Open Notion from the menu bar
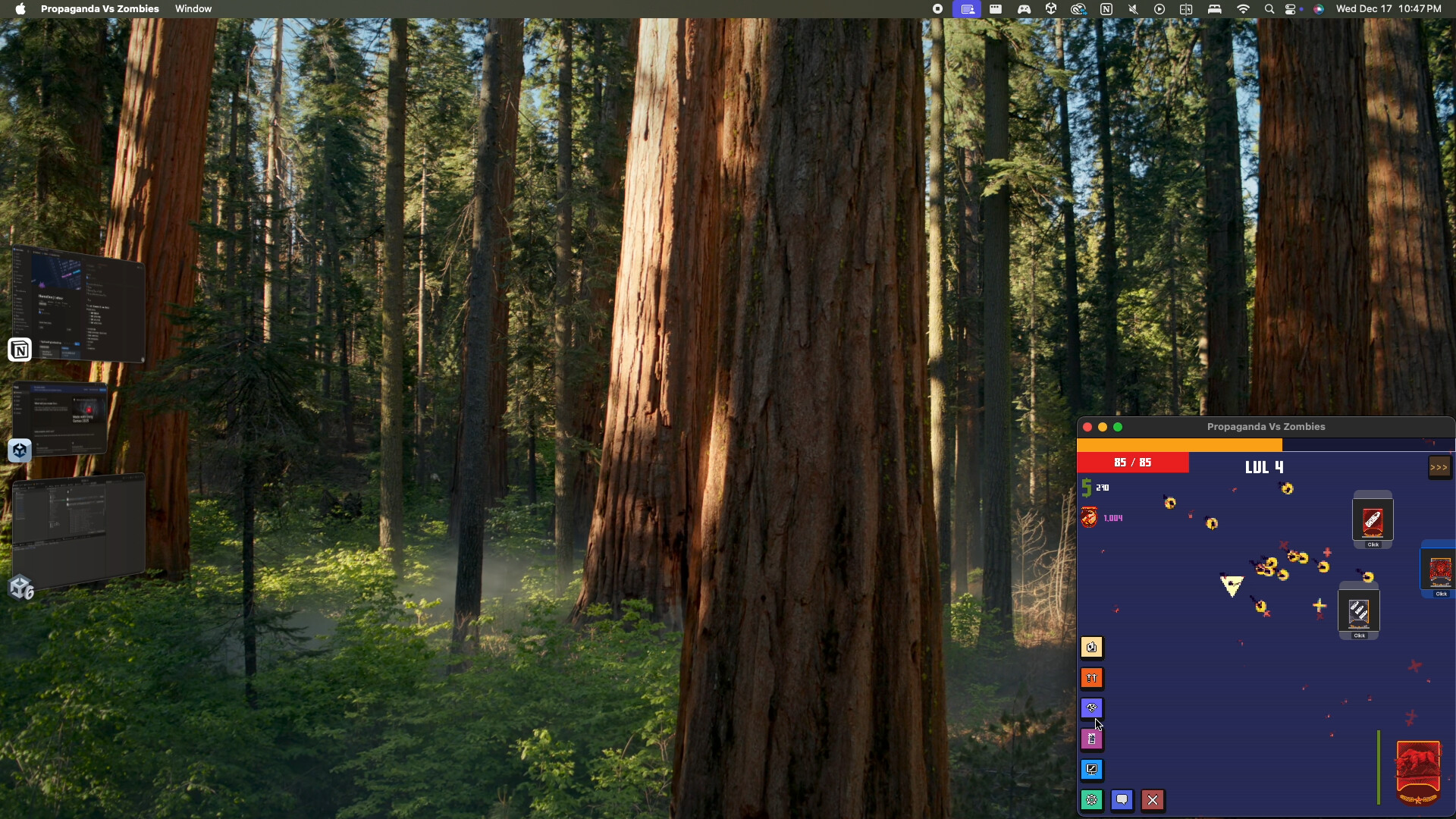The width and height of the screenshot is (1456, 819). pyautogui.click(x=1107, y=9)
